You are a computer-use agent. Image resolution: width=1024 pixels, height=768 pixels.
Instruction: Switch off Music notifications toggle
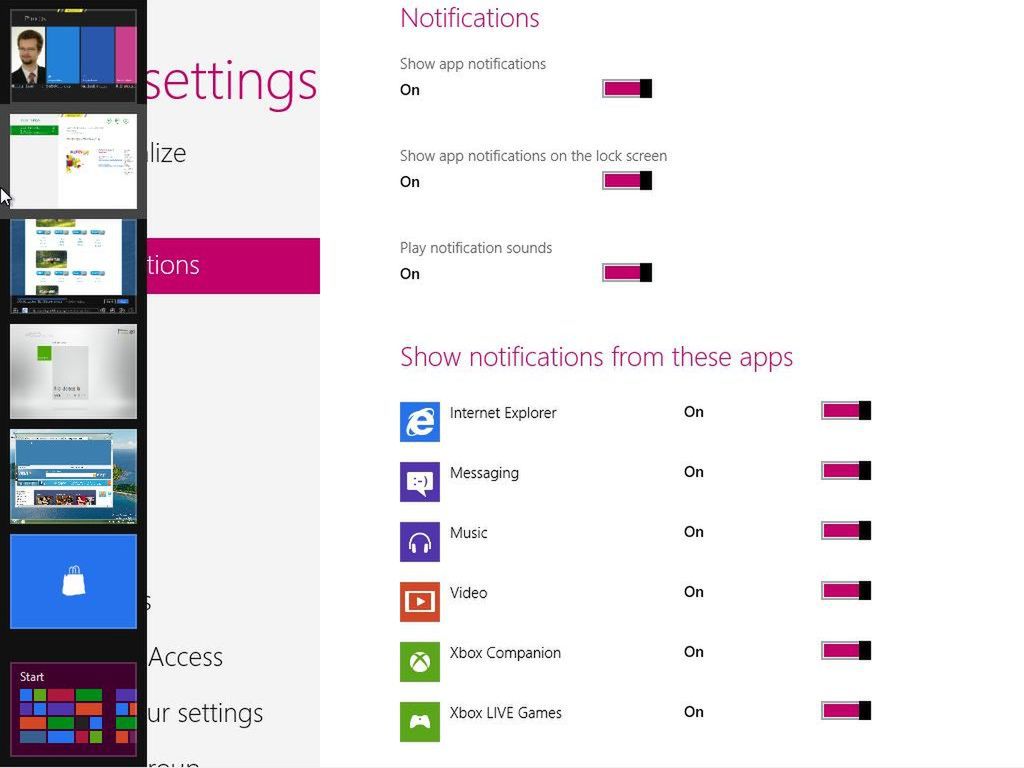click(x=846, y=531)
